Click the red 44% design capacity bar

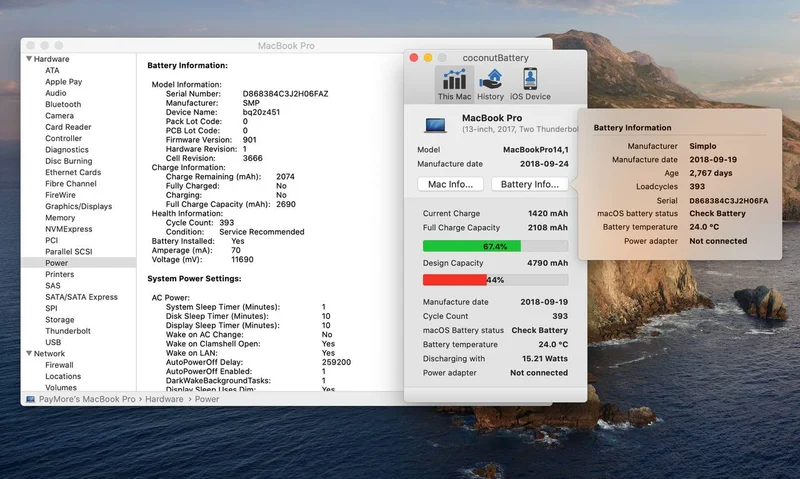(455, 280)
